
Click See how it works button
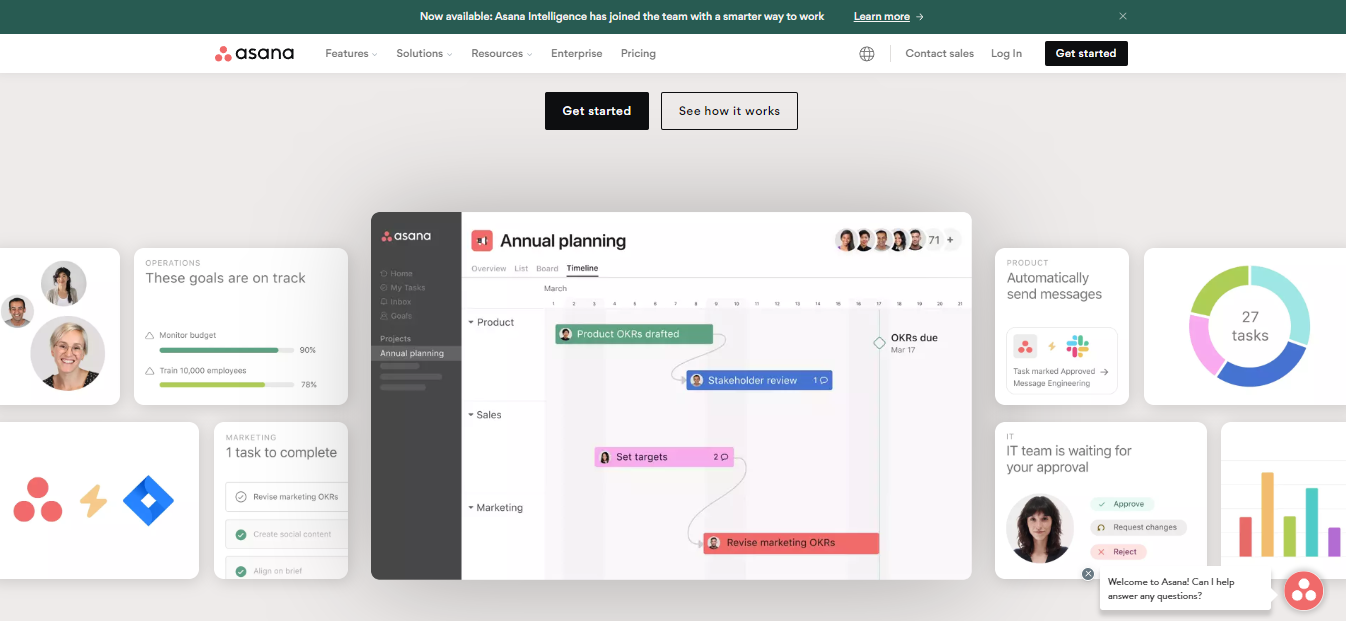coord(729,111)
